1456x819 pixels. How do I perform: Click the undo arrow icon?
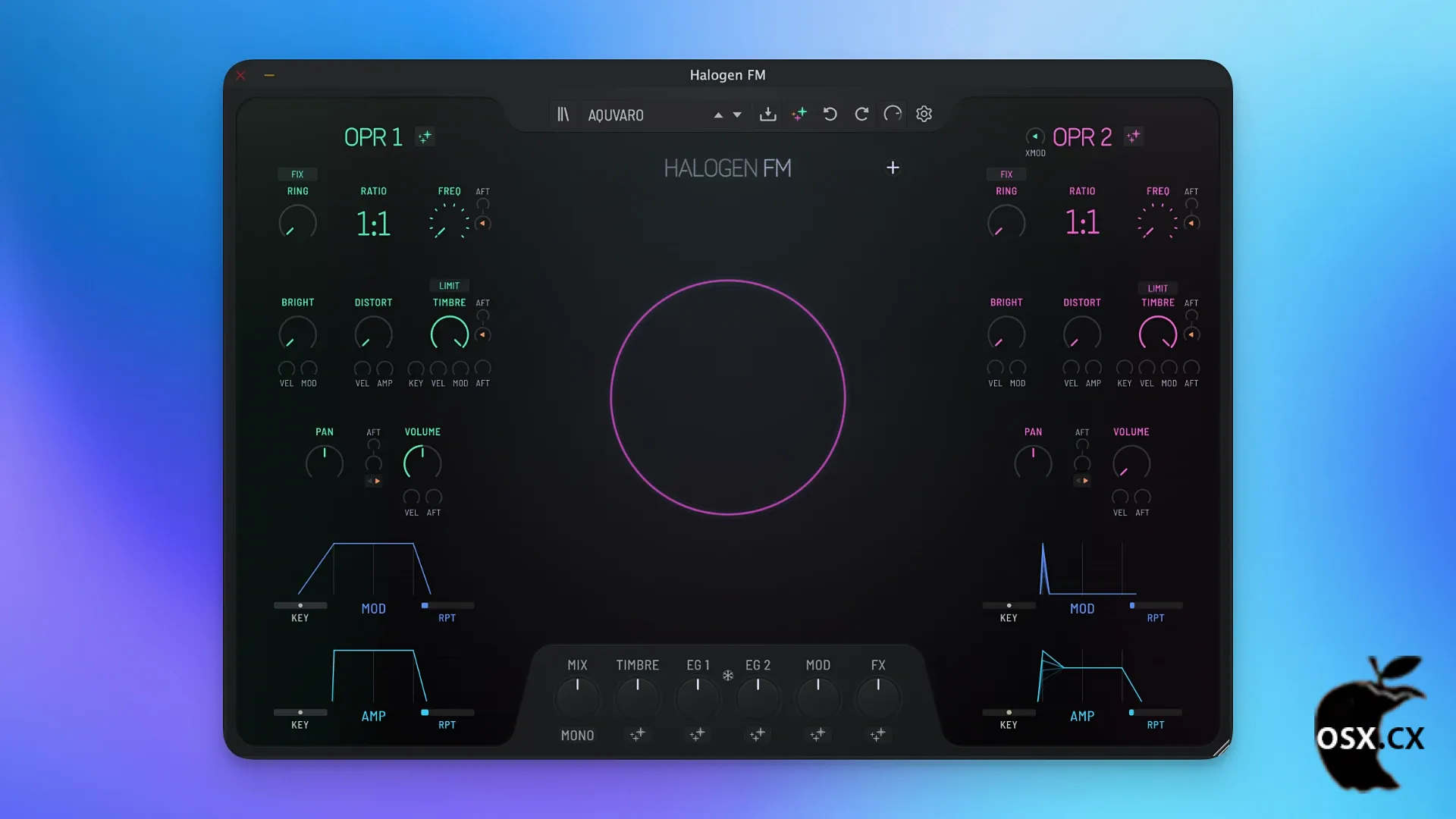(830, 115)
